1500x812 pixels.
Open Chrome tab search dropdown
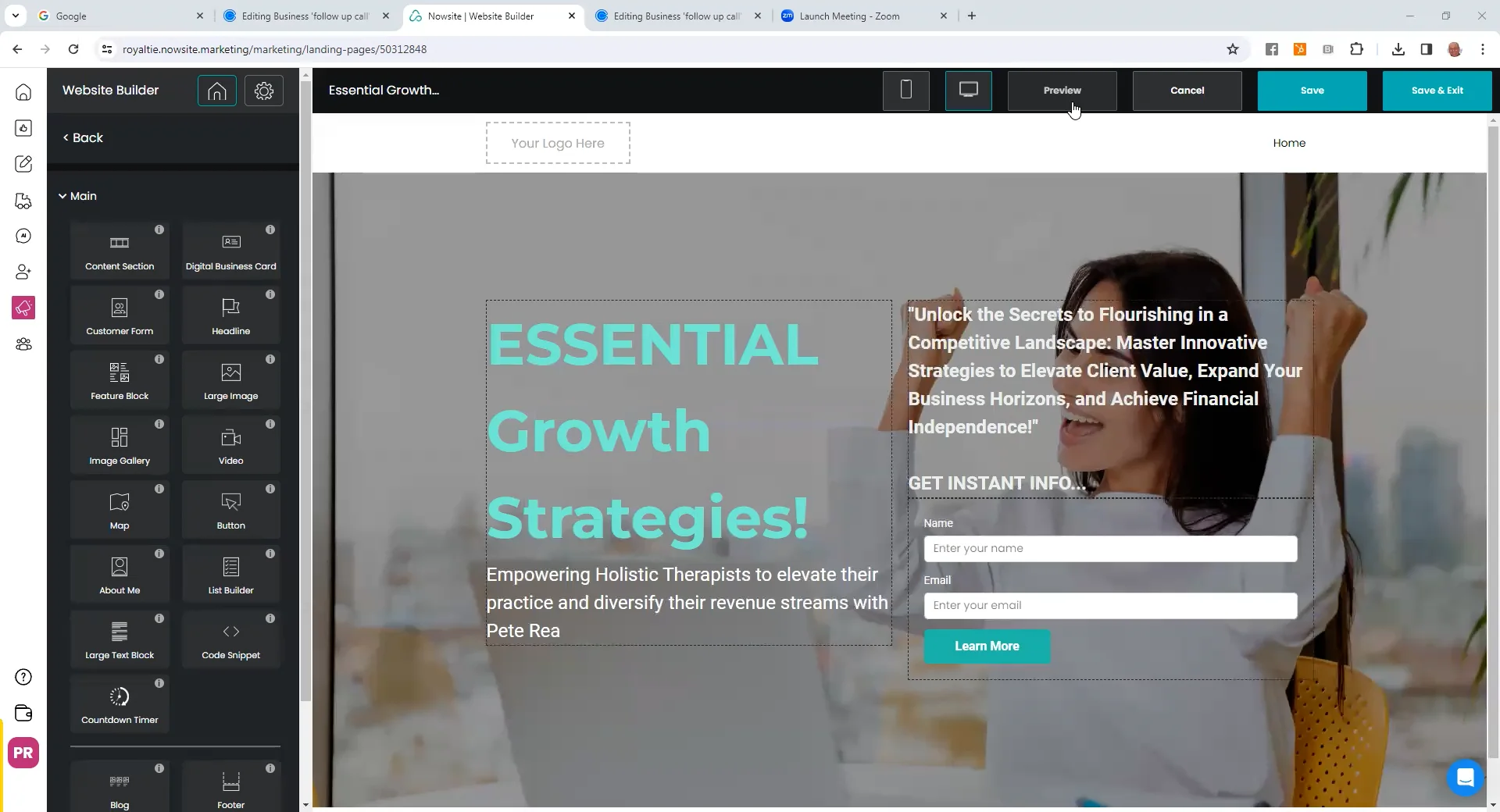[x=16, y=16]
